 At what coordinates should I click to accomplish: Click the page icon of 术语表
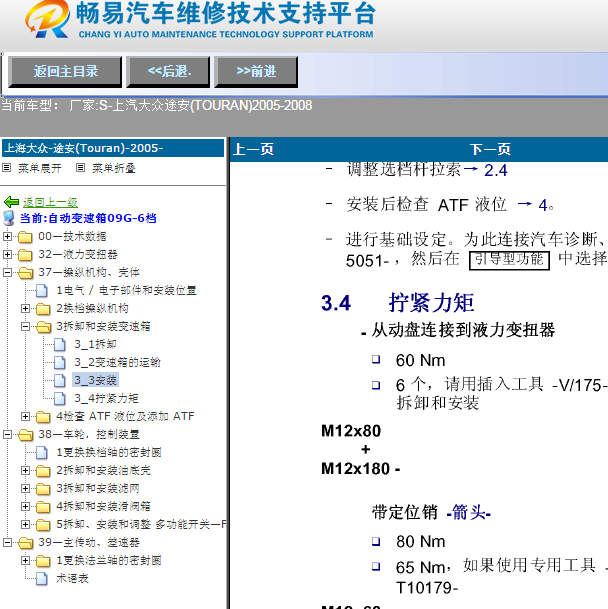point(42,579)
